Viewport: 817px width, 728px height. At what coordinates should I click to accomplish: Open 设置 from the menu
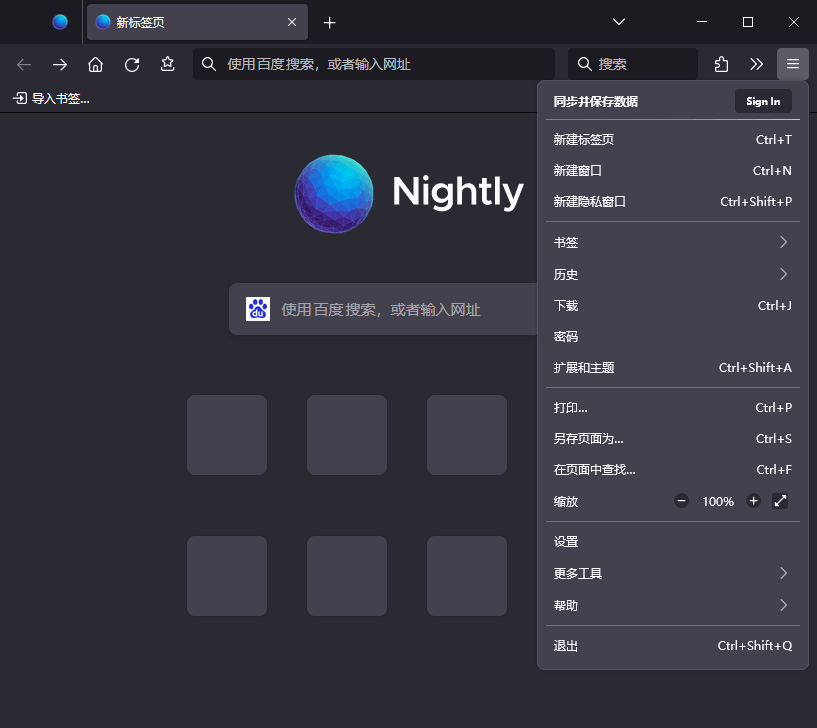click(x=672, y=542)
